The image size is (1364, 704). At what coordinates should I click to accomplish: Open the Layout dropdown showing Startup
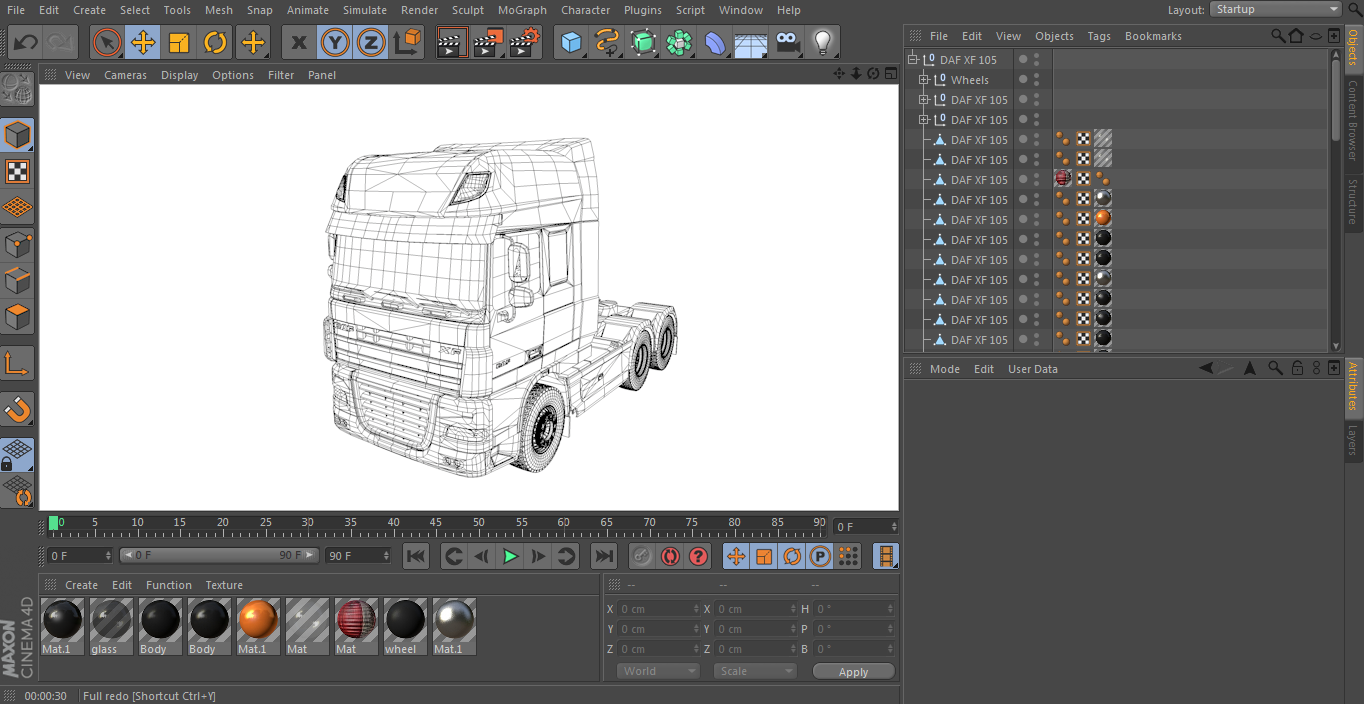coord(1276,9)
